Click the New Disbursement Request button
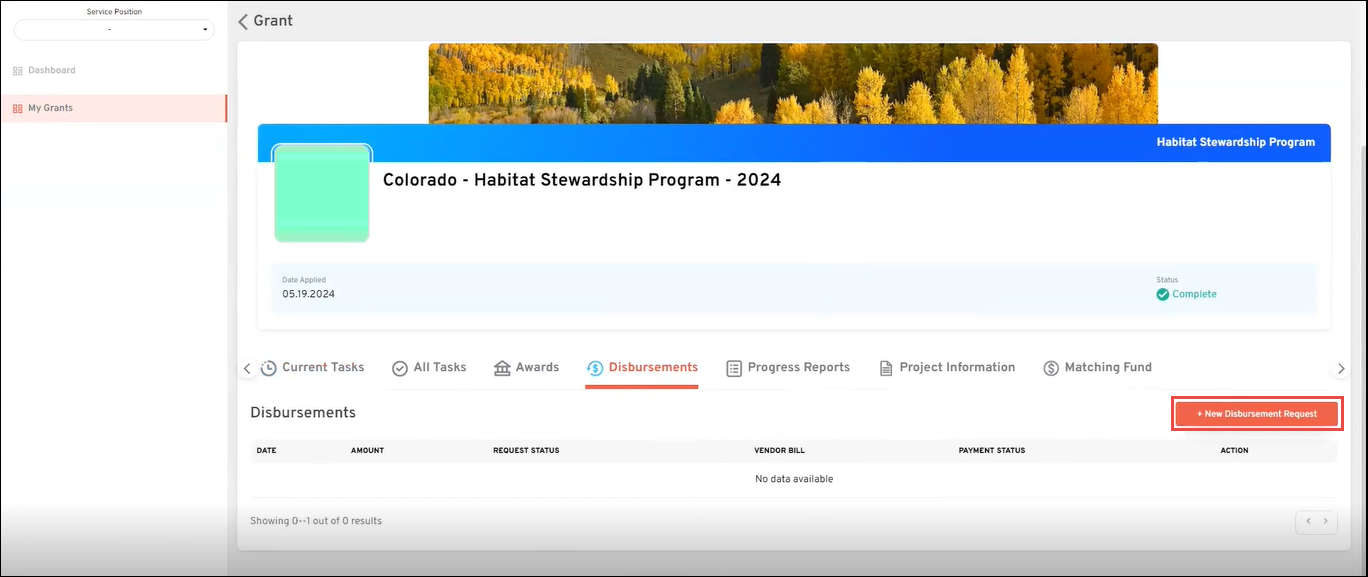 [1256, 414]
